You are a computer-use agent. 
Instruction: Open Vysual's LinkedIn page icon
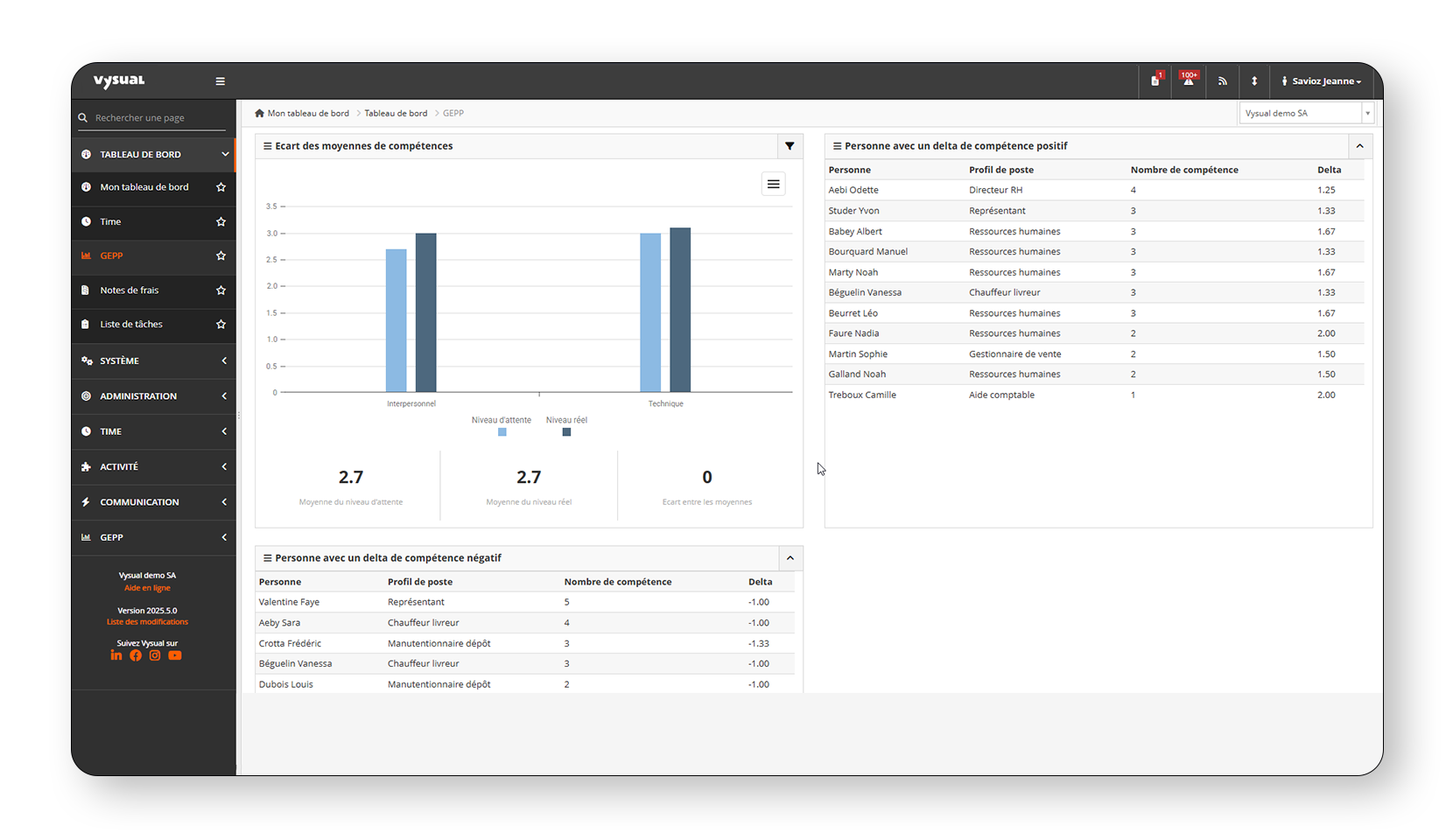point(116,655)
